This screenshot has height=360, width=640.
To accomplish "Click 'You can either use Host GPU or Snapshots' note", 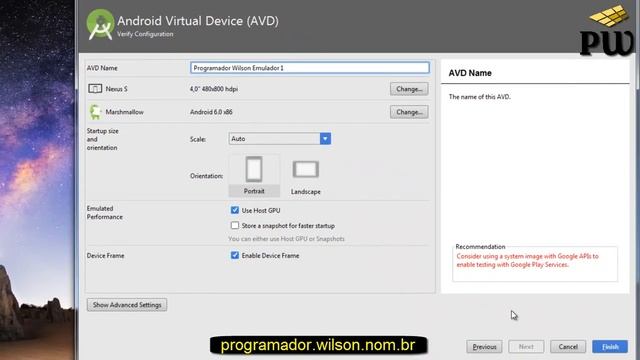I will 287,239.
